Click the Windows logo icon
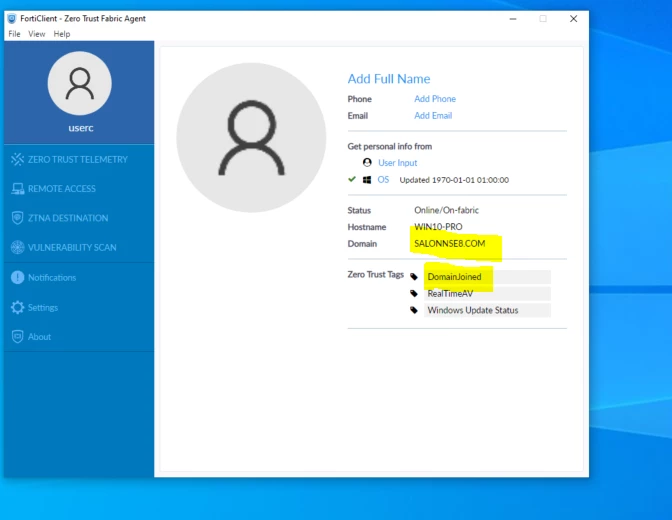Screen dimensions: 672x520 (367, 180)
